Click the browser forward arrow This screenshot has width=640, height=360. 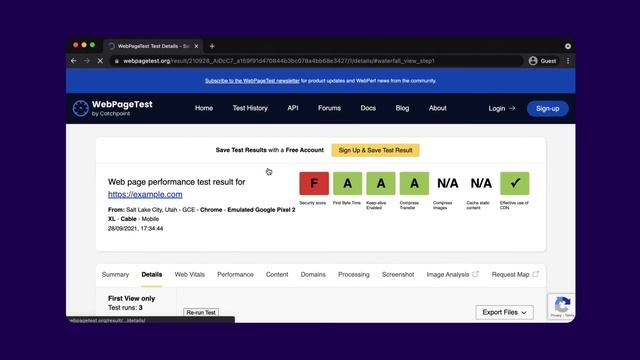87,61
